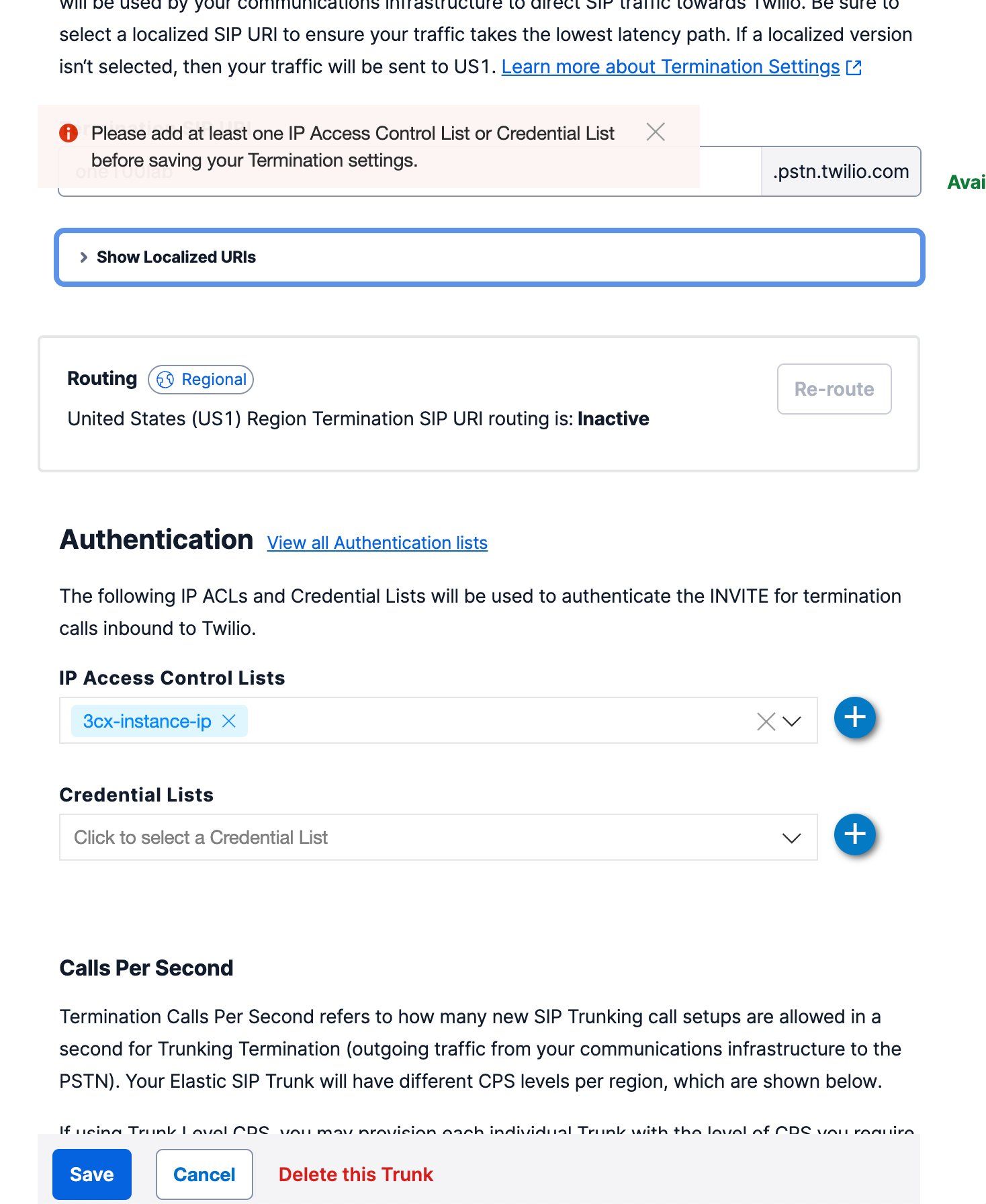Click the 3cx-instance-ip tag label
The width and height of the screenshot is (986, 1204).
click(x=147, y=721)
